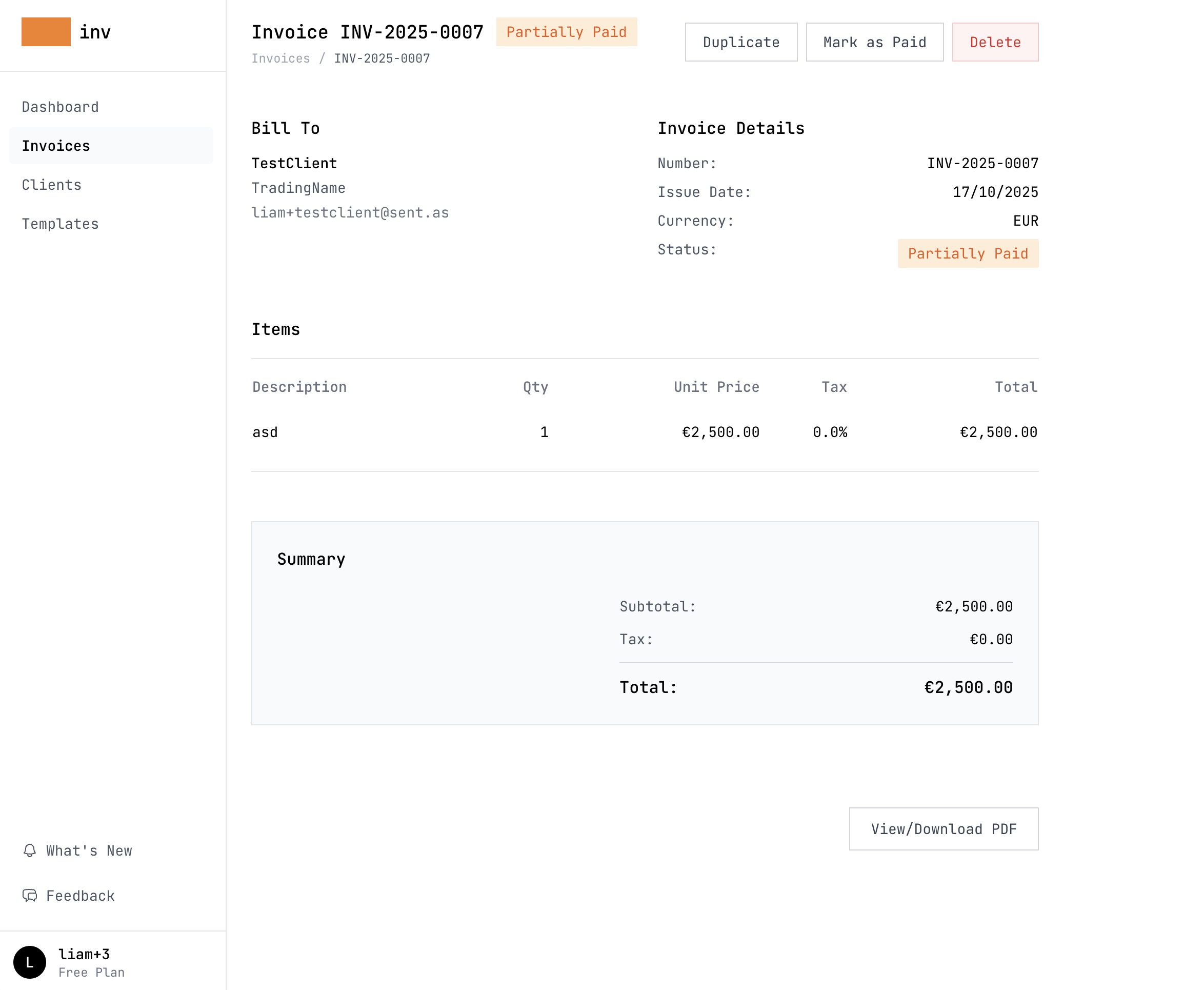This screenshot has height=990, width=1204.
Task: Click the client email liam+testclient@sent.as
Action: 350,213
